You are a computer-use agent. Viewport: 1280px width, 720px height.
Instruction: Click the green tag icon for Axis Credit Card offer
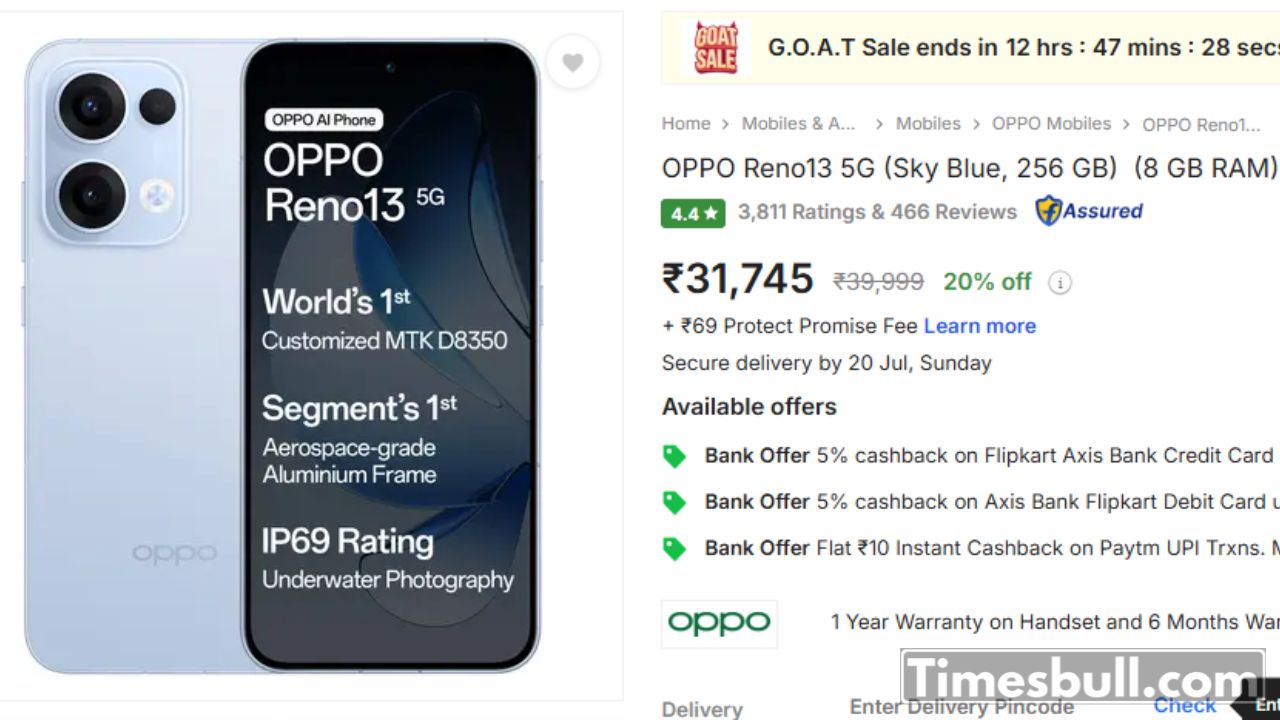[x=675, y=456]
